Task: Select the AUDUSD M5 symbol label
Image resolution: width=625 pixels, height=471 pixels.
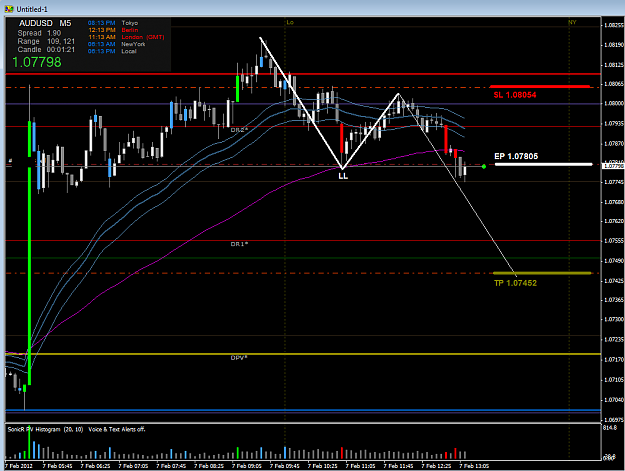Action: 45,23
